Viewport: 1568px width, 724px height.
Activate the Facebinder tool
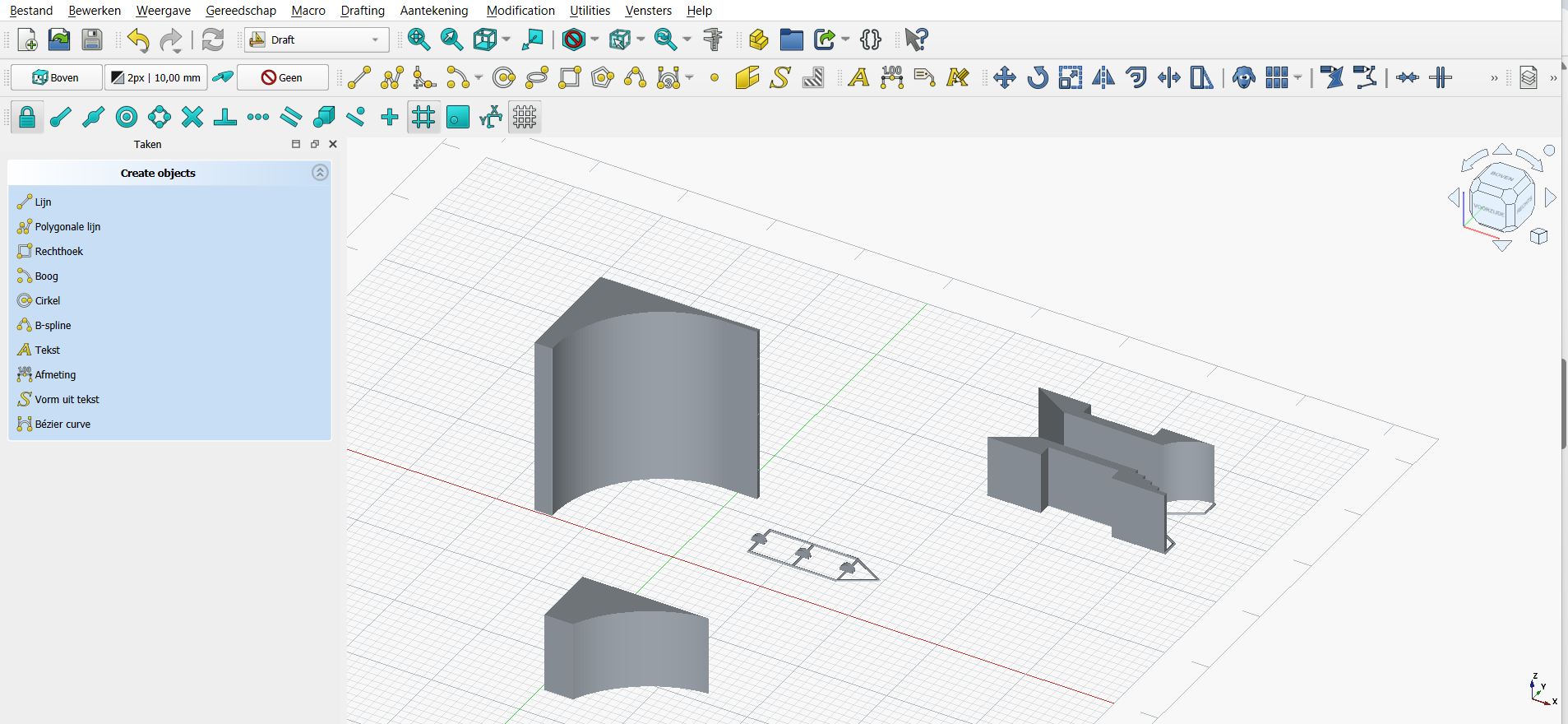tap(747, 77)
